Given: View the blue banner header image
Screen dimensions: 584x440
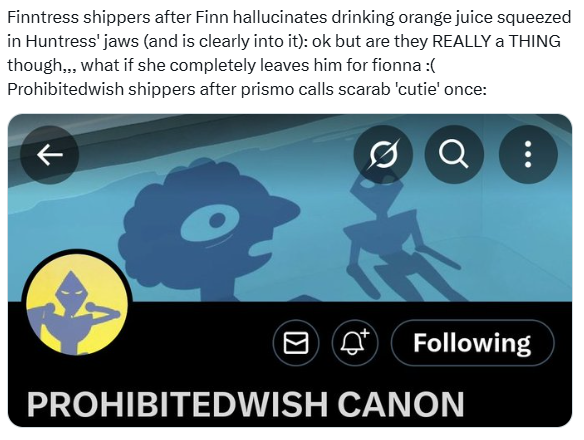Looking at the screenshot, I should 290,208.
